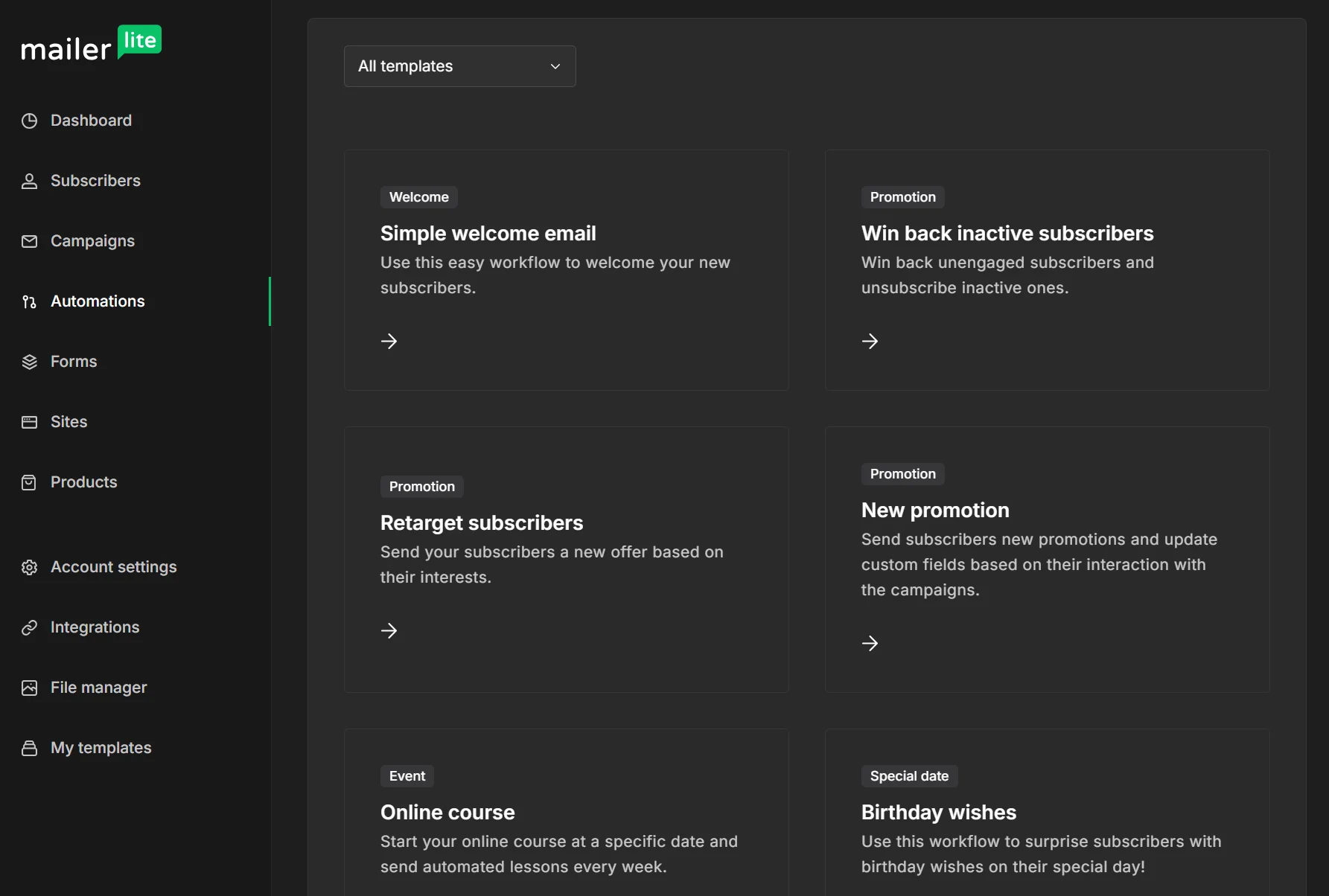The image size is (1329, 896).
Task: Click the Campaigns envelope icon
Action: click(x=29, y=241)
